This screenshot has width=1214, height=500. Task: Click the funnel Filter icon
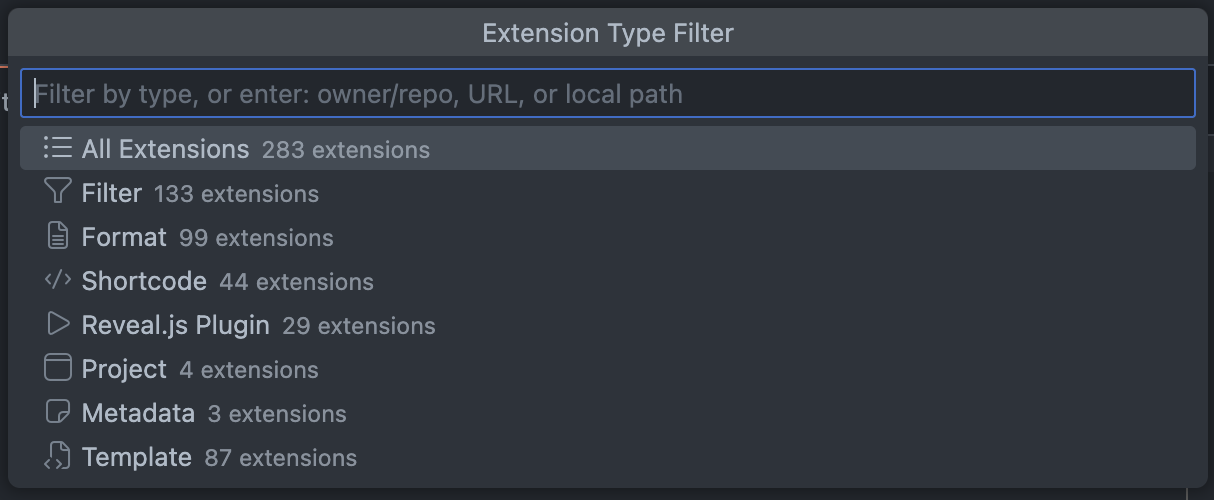pos(58,192)
